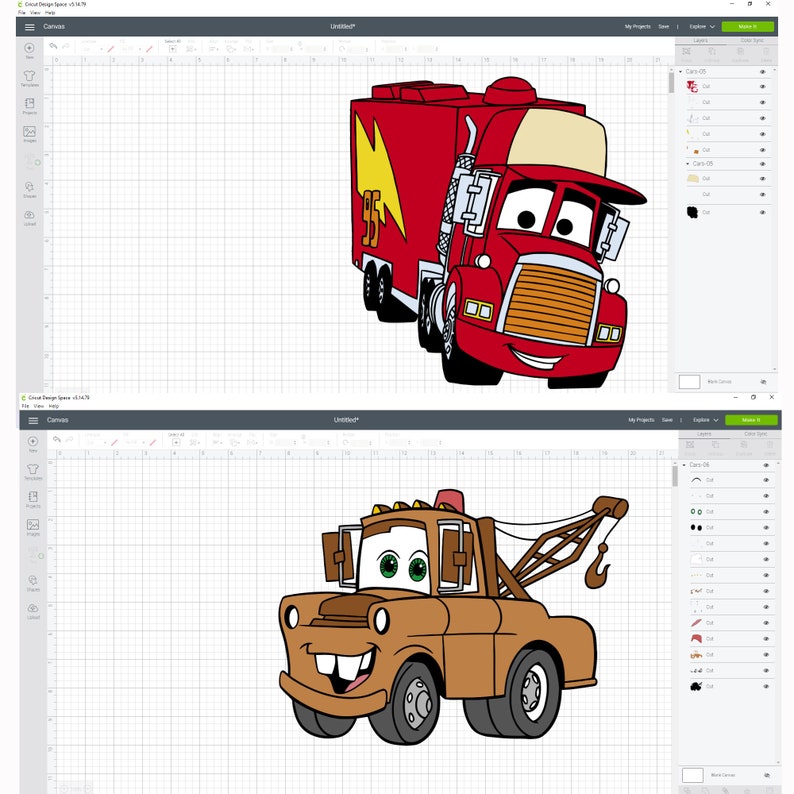
Task: Open Images in the bottom window sidebar
Action: (33, 527)
